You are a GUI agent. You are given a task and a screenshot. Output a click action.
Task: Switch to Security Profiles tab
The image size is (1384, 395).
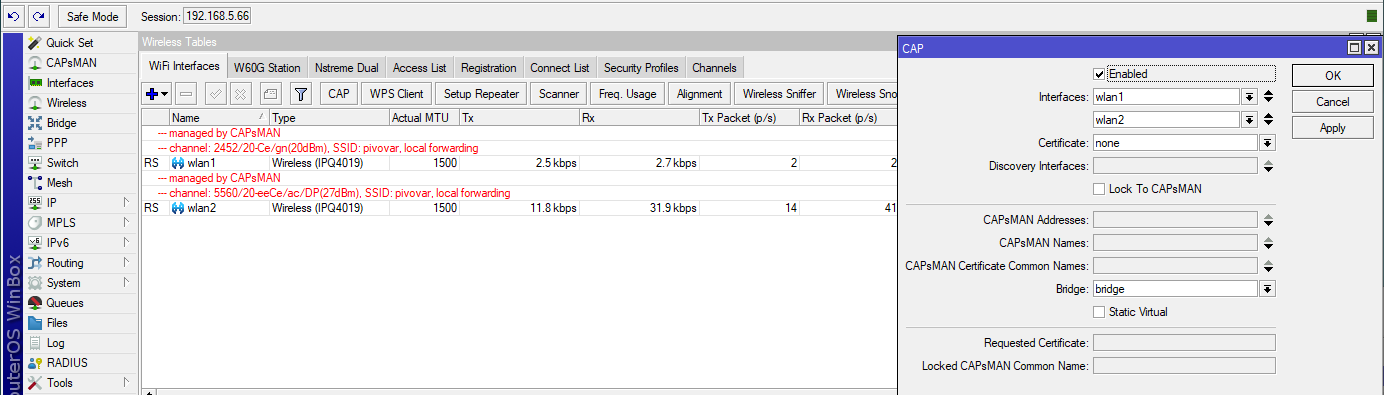641,68
